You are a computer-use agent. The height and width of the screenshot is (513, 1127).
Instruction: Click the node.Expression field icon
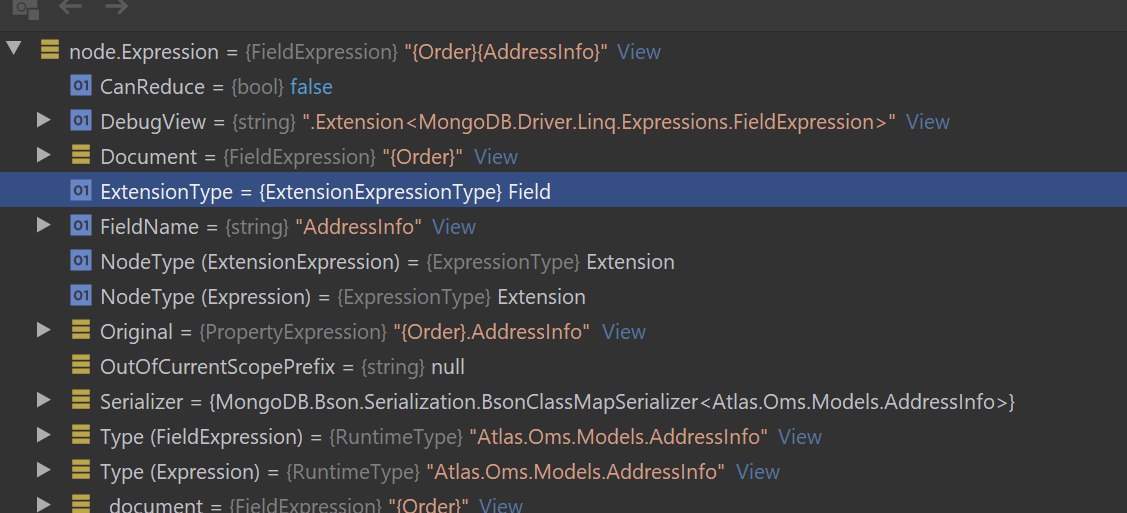tap(48, 51)
